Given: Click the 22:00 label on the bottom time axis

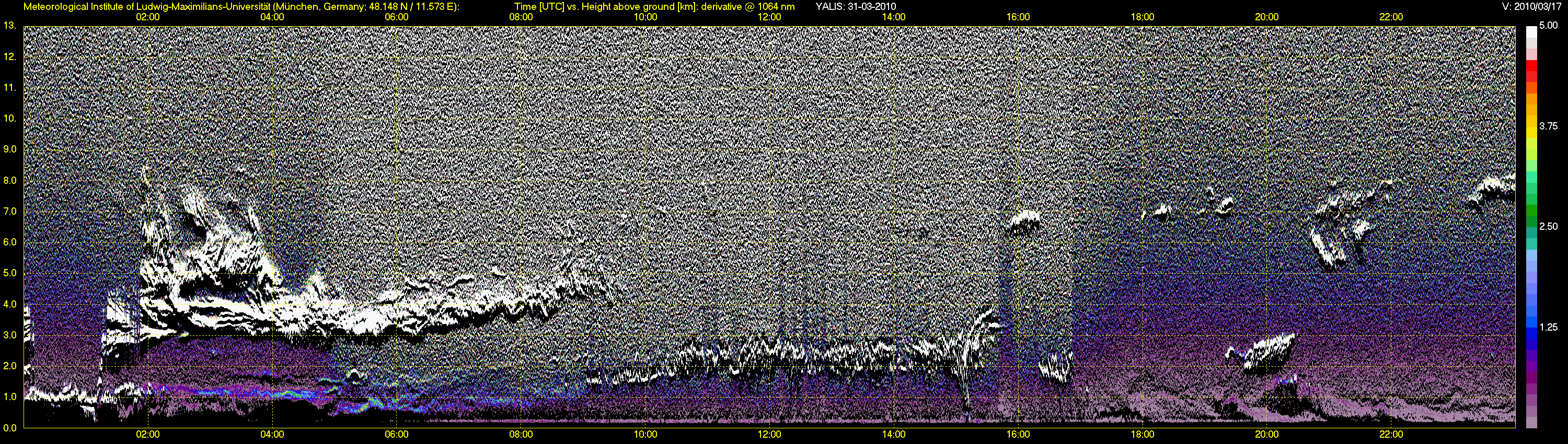Looking at the screenshot, I should (x=1391, y=434).
